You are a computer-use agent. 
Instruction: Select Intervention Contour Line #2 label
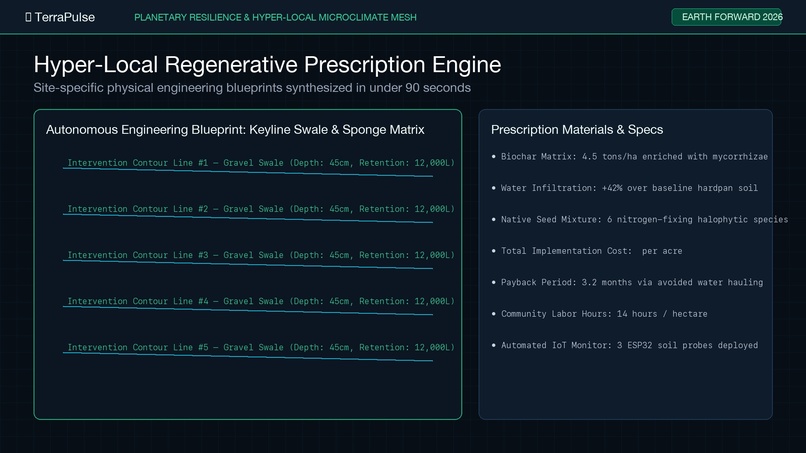coord(261,209)
